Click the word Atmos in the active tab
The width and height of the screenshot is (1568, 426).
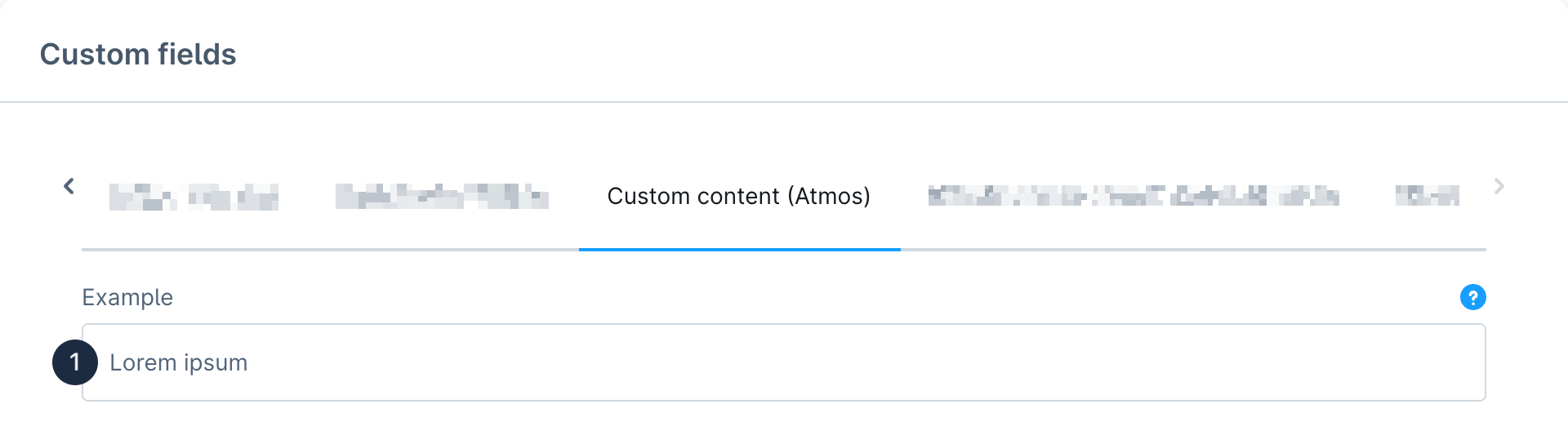click(x=828, y=197)
